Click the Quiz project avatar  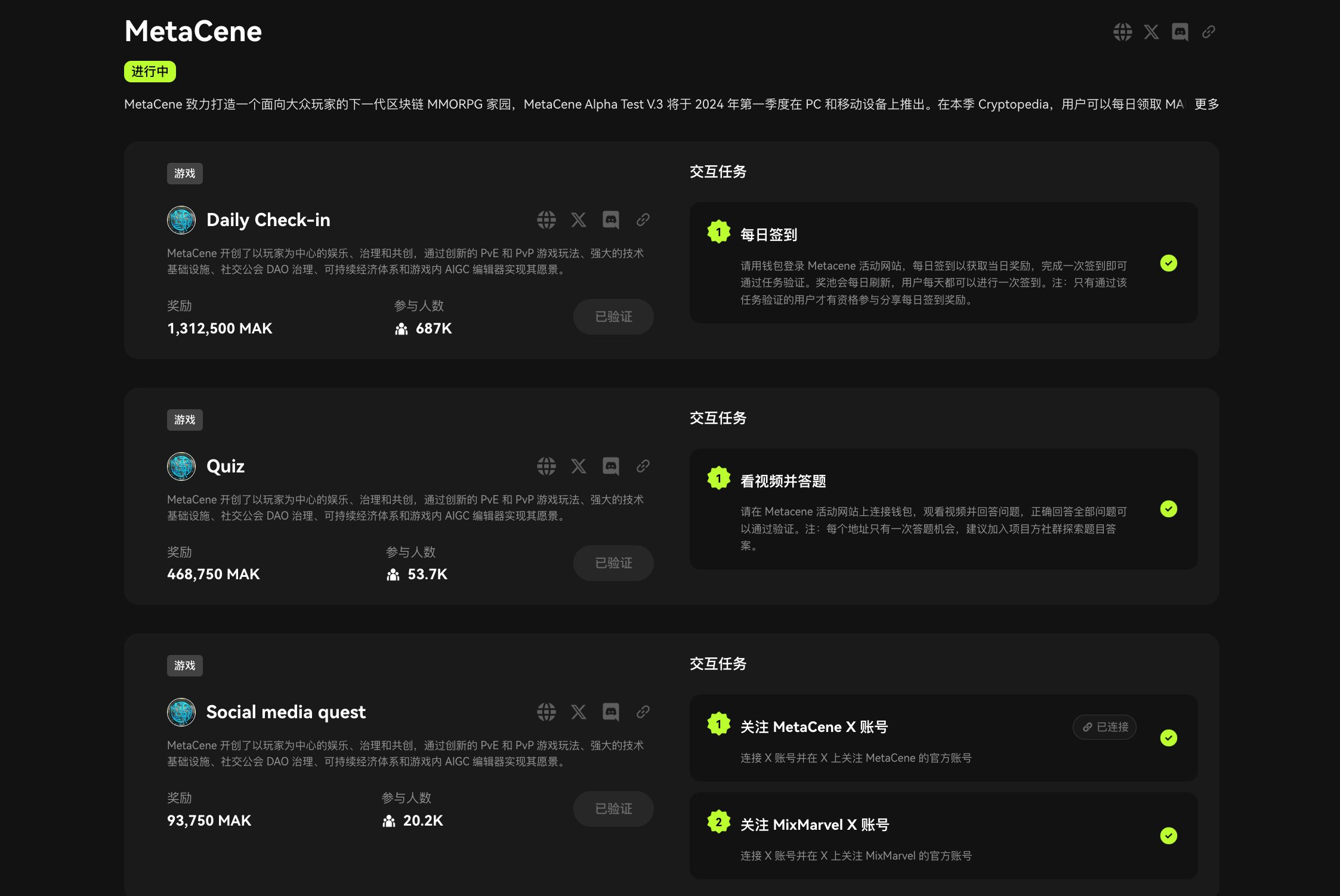[181, 466]
